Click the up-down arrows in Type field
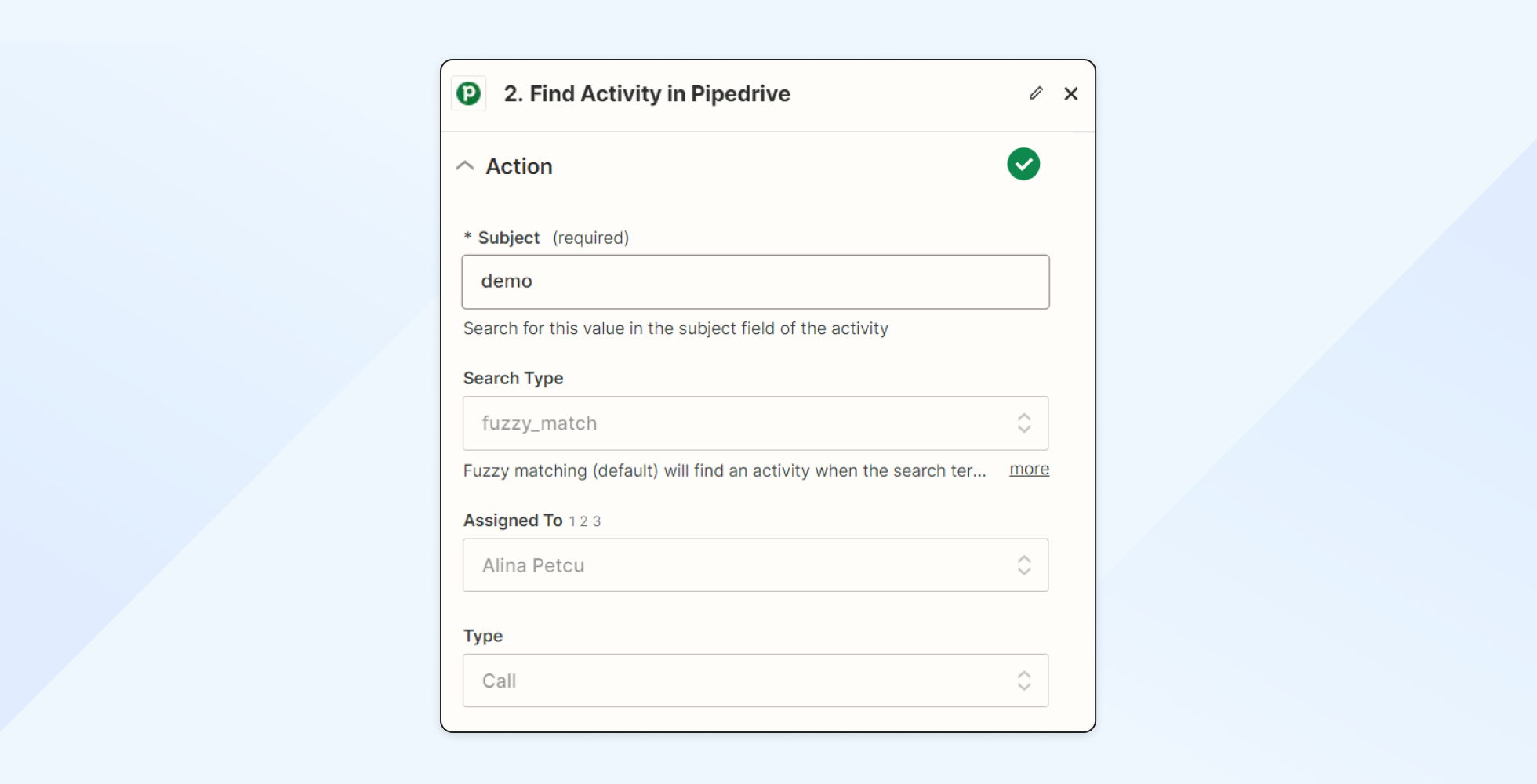Image resolution: width=1537 pixels, height=784 pixels. click(x=1024, y=681)
